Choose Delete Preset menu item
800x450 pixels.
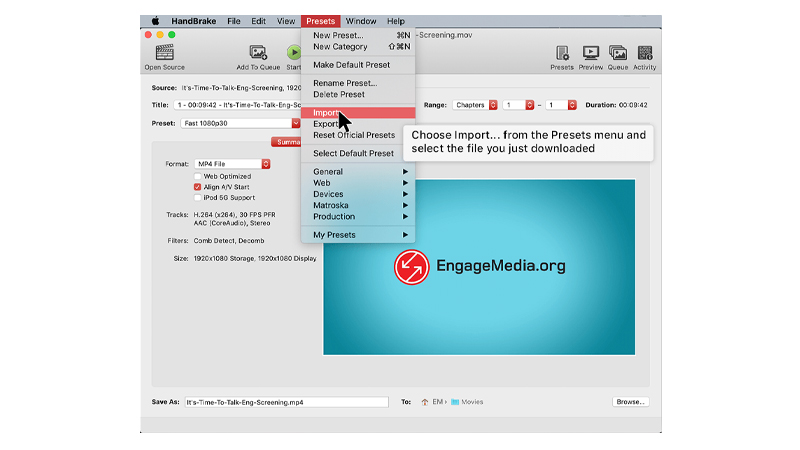(x=358, y=94)
